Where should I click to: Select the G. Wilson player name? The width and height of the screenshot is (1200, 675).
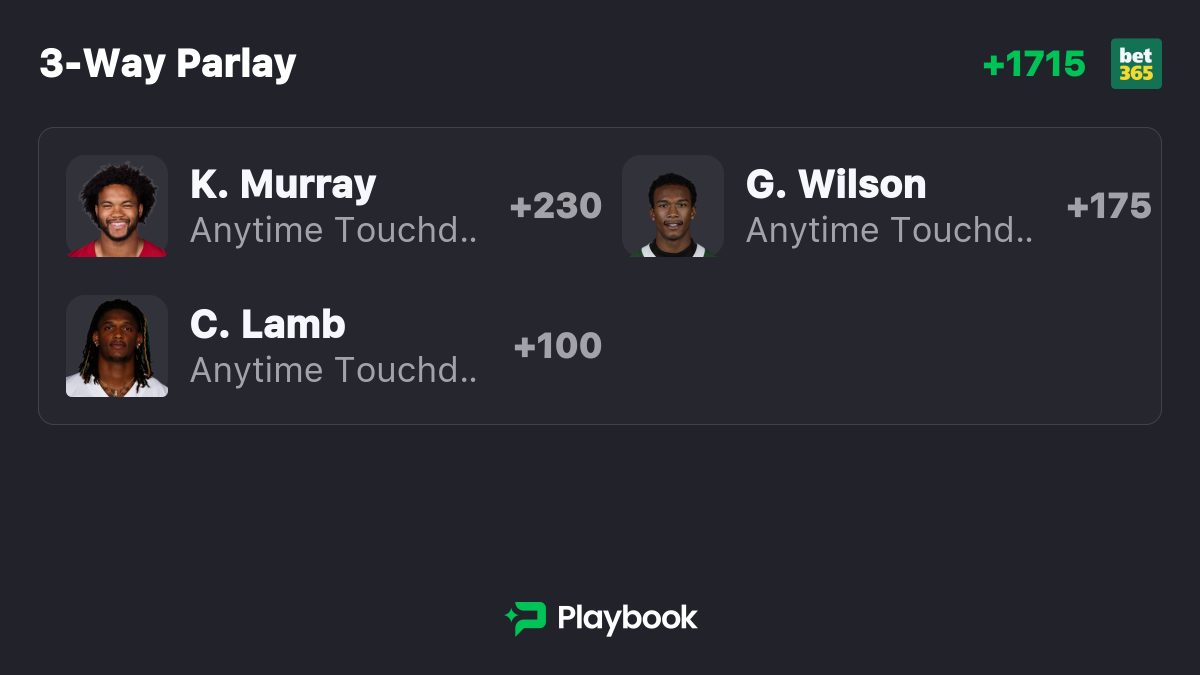coord(836,184)
